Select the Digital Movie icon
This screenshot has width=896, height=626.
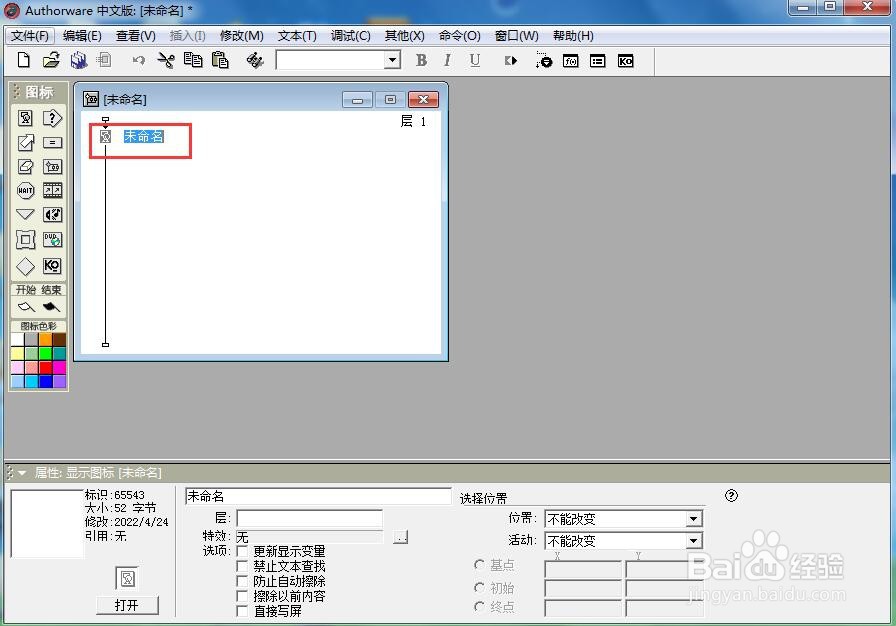tap(52, 190)
